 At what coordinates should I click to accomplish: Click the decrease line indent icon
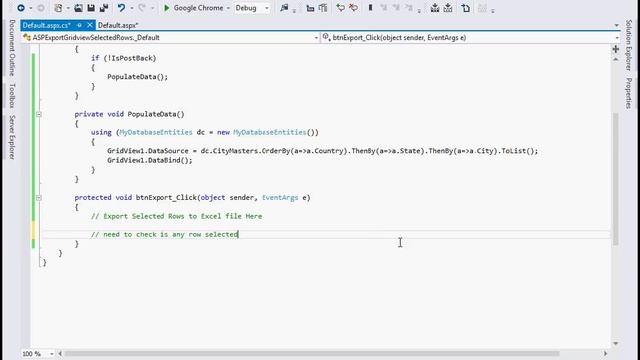(x=310, y=8)
